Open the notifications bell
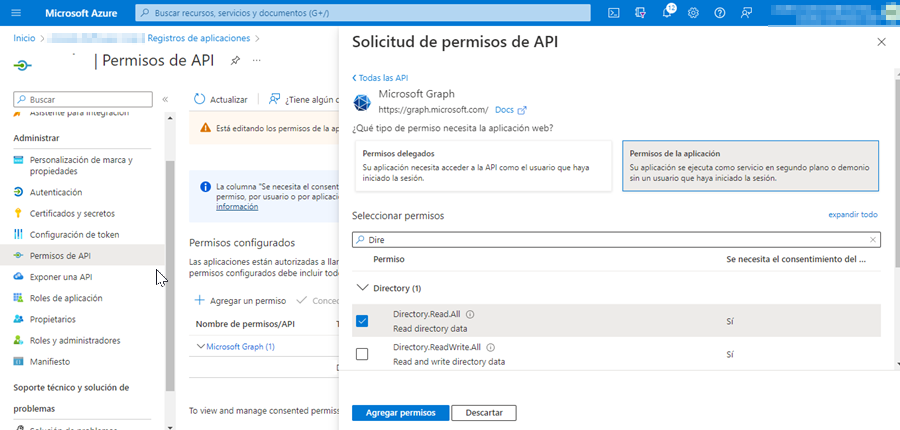This screenshot has height=430, width=900. point(667,13)
